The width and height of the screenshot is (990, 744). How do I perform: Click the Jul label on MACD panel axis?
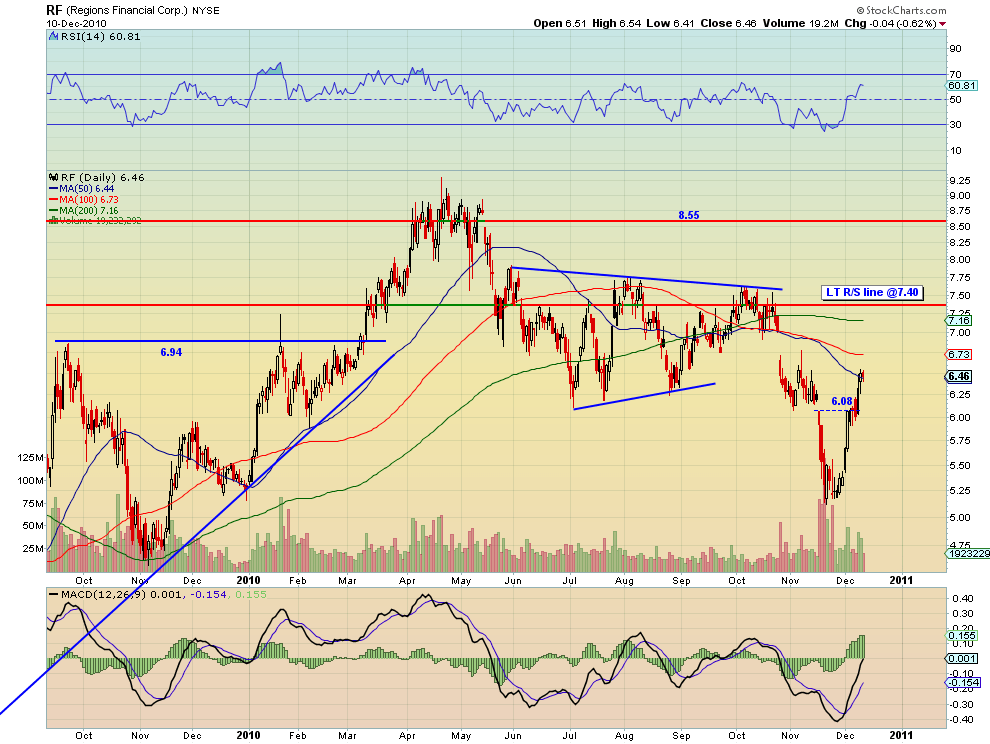(570, 735)
